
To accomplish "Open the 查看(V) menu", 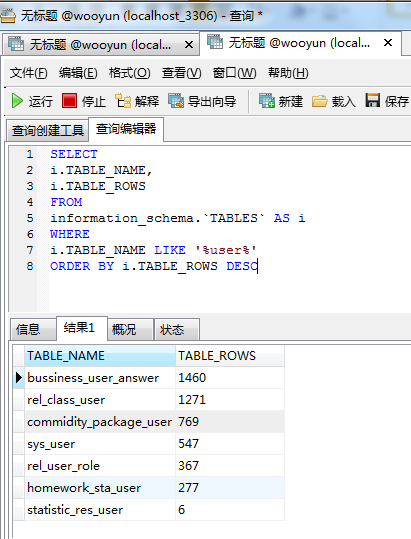I will [181, 73].
